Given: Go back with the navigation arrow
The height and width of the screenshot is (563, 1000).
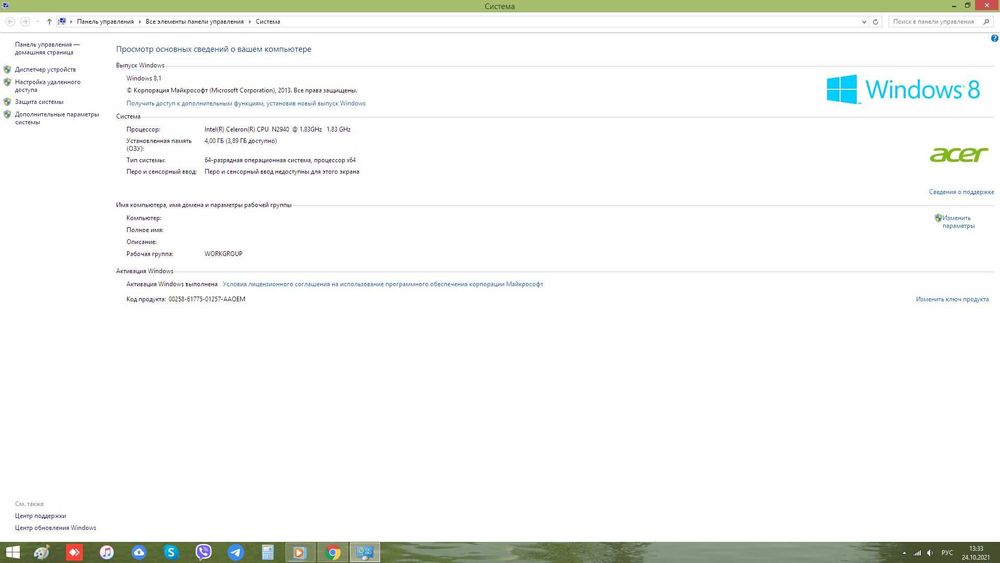Looking at the screenshot, I should [10, 22].
